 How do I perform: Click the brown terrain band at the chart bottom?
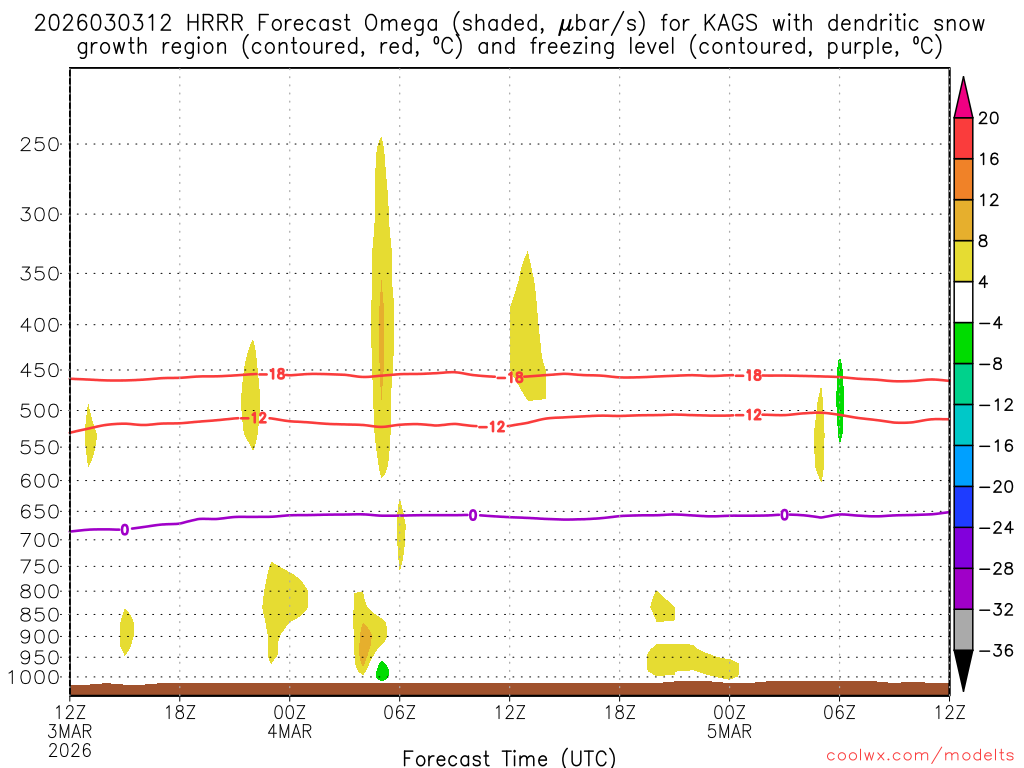point(509,689)
